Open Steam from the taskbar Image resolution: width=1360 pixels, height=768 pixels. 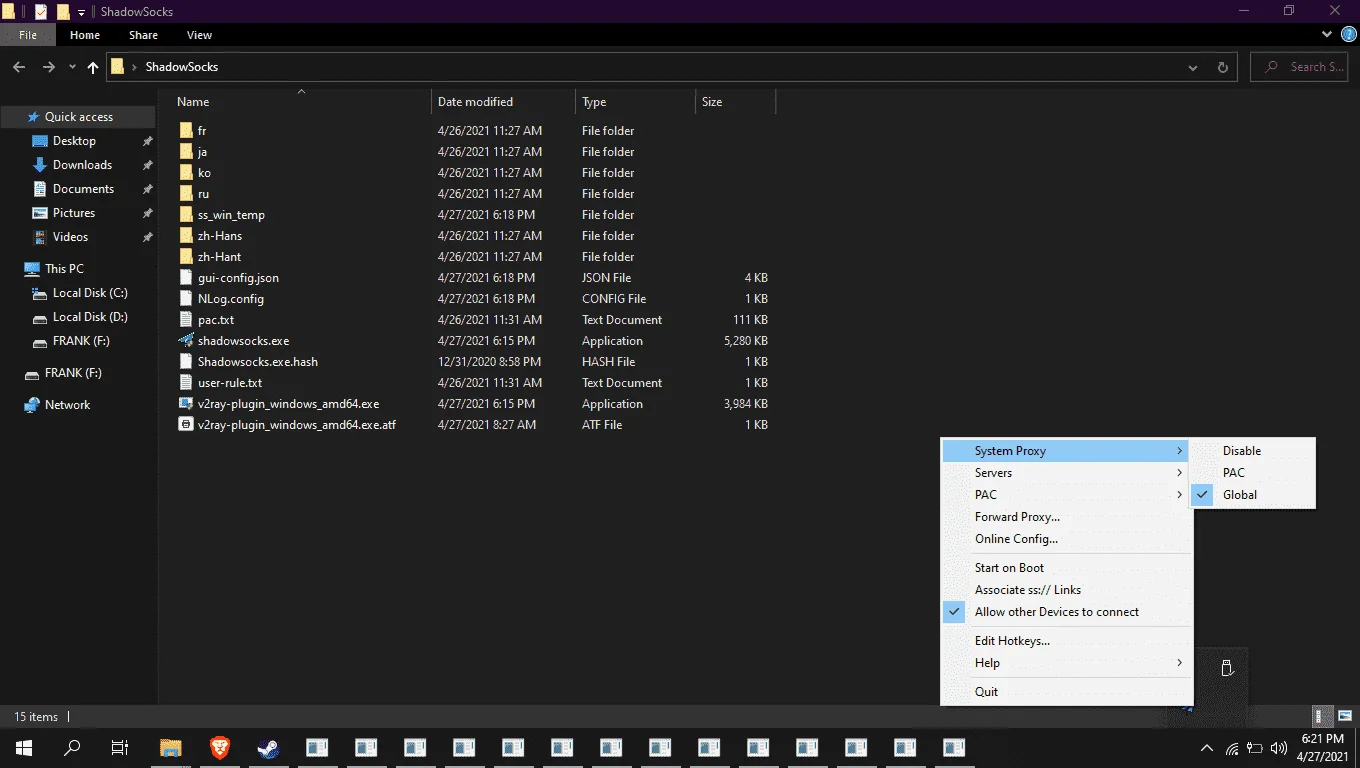pyautogui.click(x=268, y=748)
